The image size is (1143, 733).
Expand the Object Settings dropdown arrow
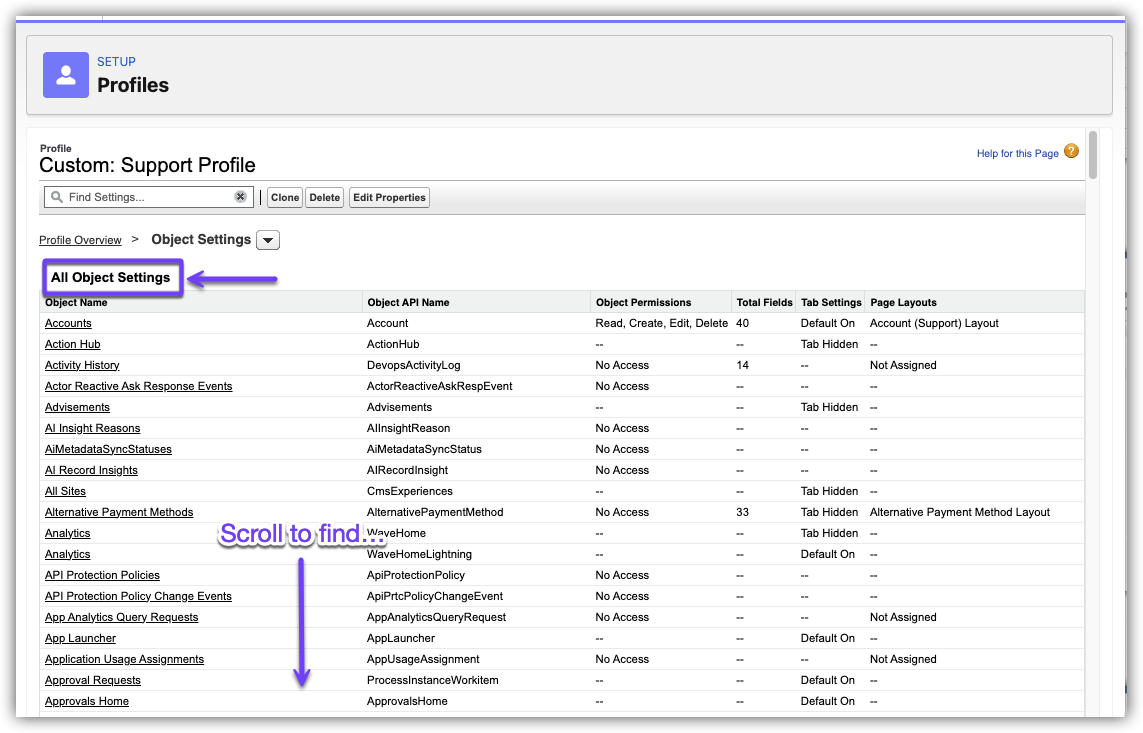(268, 240)
